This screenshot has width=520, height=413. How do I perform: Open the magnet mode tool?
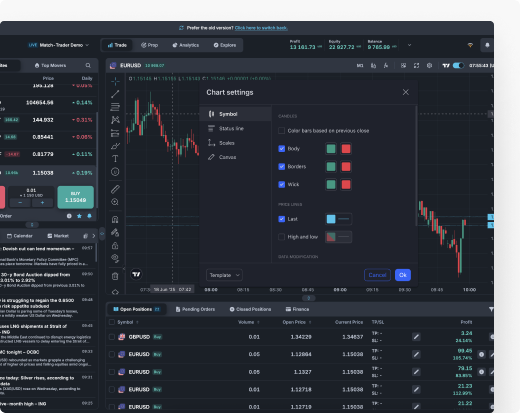115,219
